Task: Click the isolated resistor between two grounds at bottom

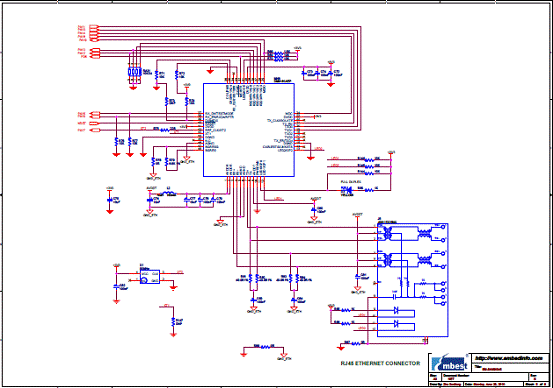Action: point(265,347)
